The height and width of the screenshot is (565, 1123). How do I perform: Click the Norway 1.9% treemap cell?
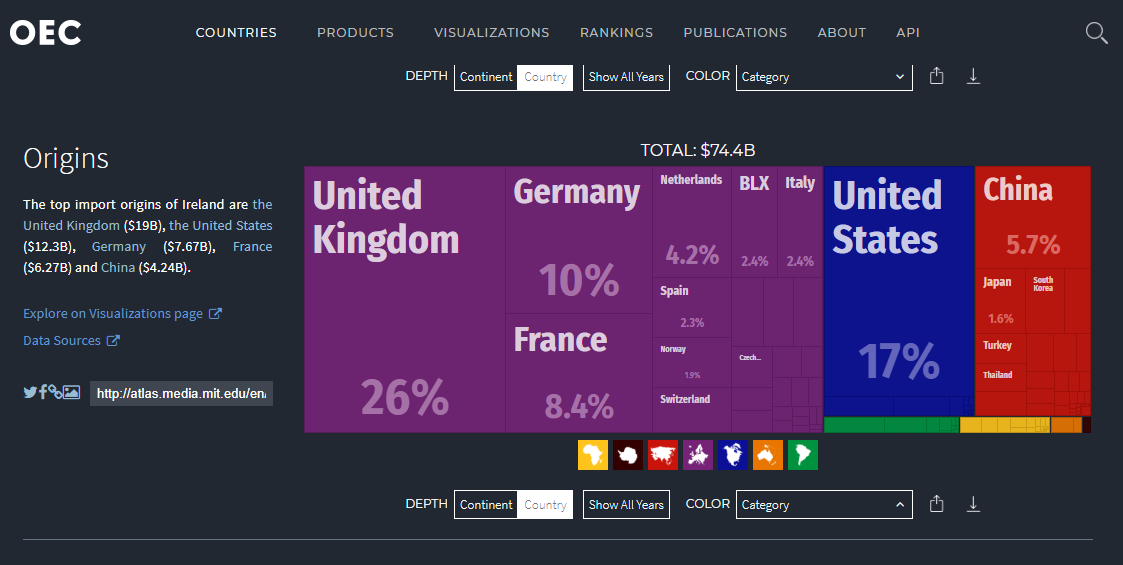[692, 362]
